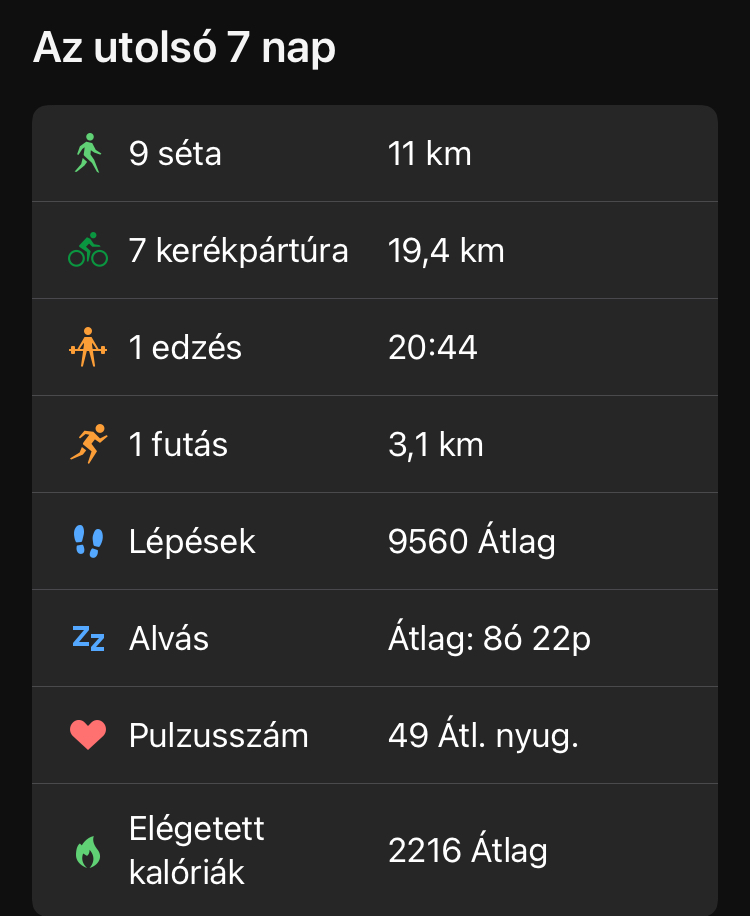Tap the "Átlag: 8ó 22p" sleep value
750x916 pixels.
coord(489,638)
